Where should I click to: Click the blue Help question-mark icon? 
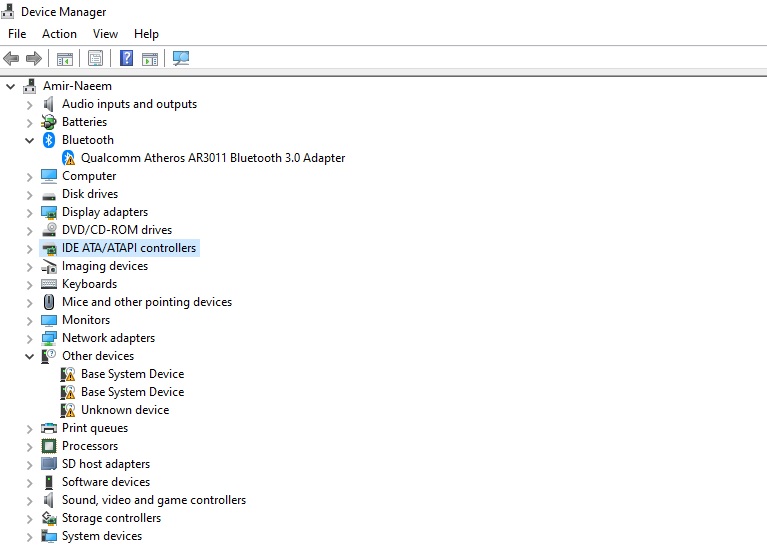(x=126, y=58)
